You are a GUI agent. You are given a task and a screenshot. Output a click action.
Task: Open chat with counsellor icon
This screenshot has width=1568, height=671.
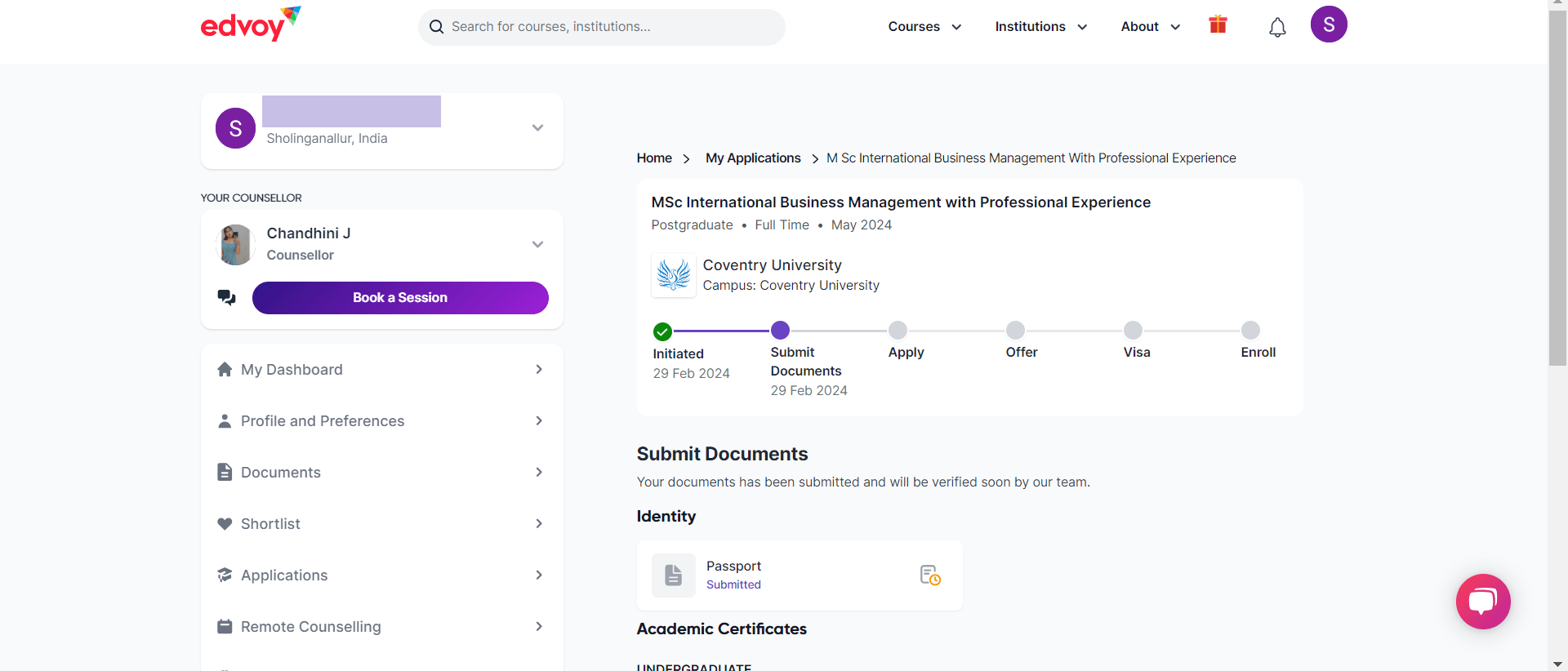pyautogui.click(x=226, y=297)
